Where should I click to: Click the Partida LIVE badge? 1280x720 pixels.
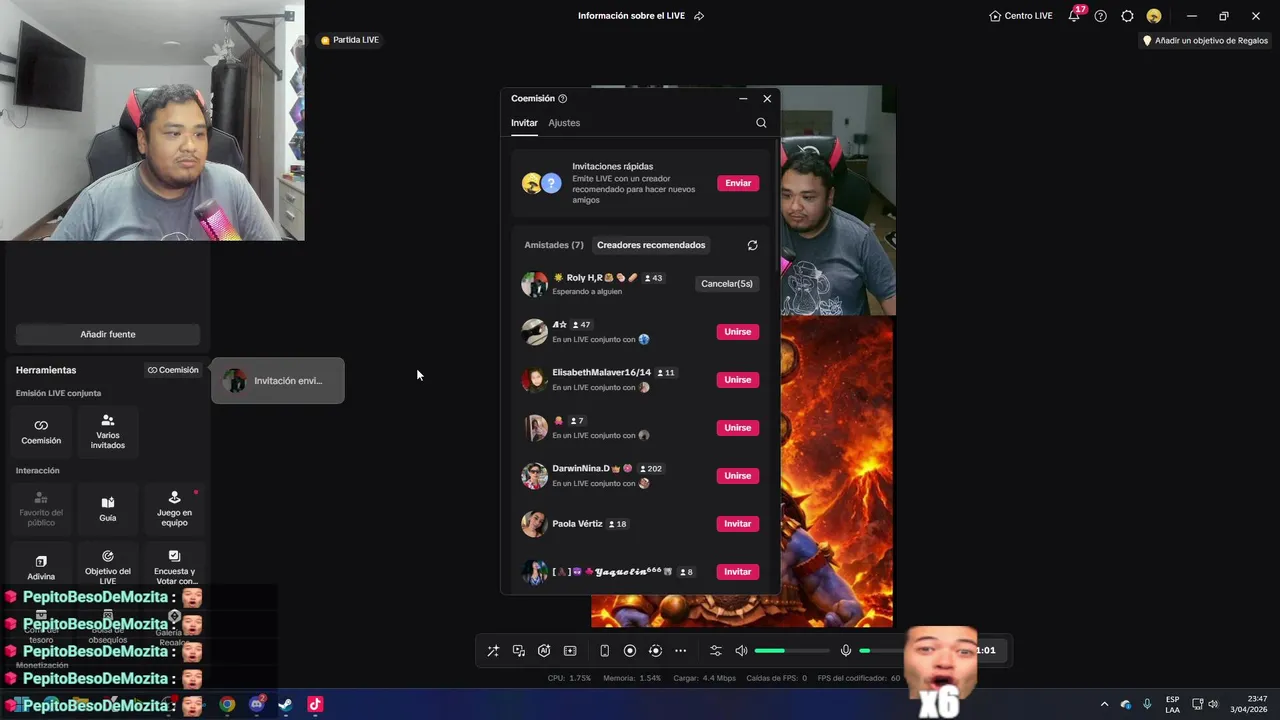350,40
